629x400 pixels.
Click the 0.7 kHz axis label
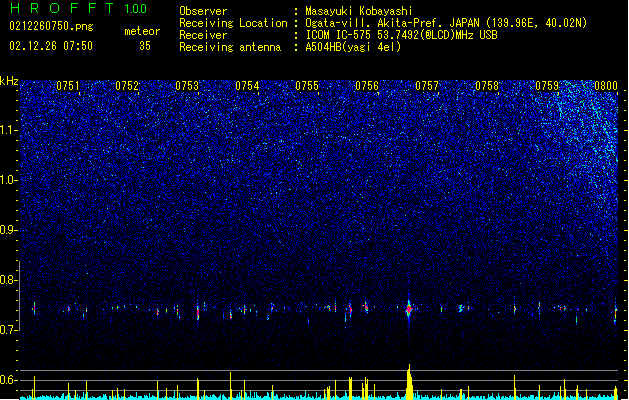[9, 330]
